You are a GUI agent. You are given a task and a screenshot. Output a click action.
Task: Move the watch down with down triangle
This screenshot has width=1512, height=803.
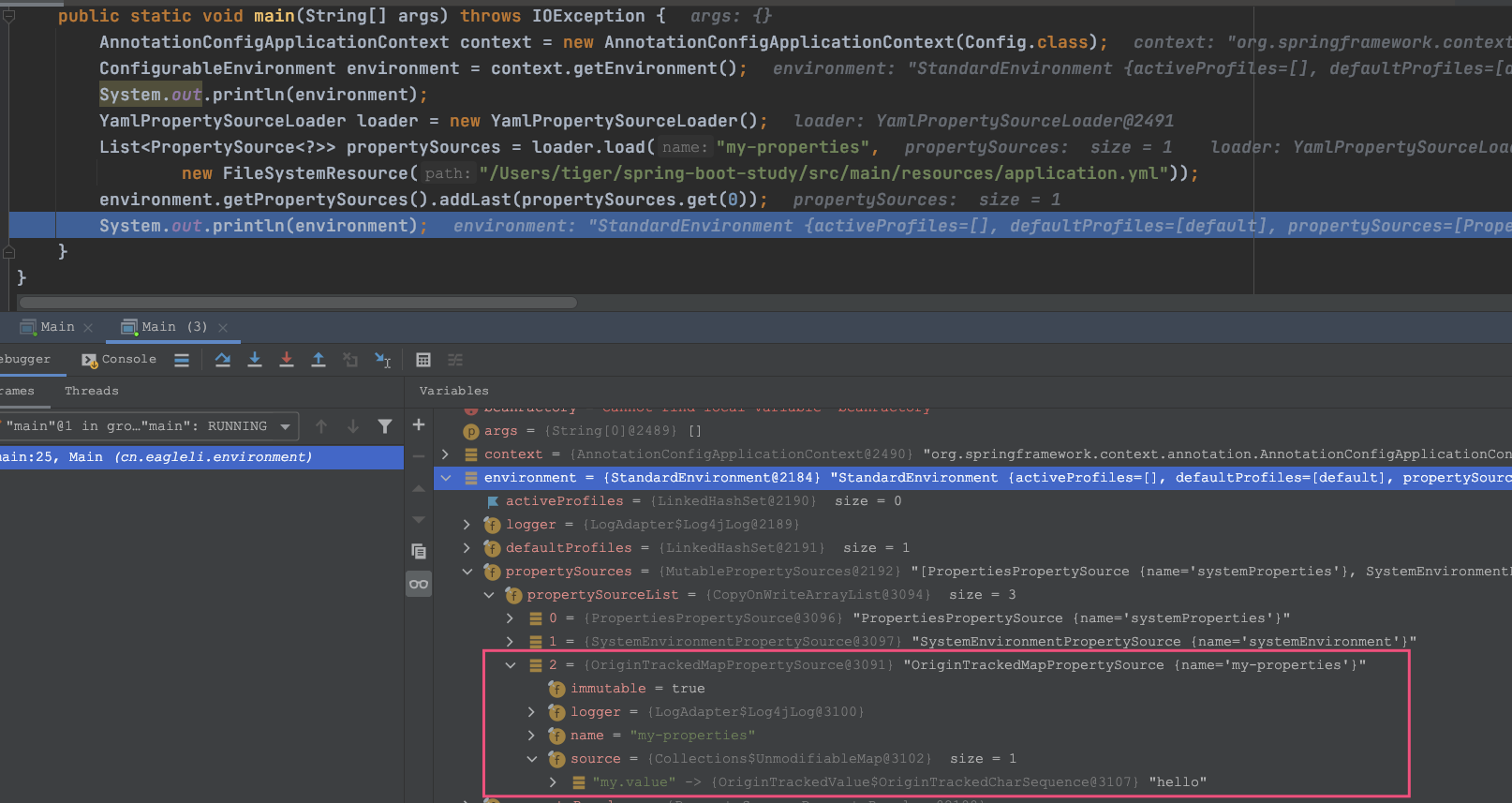[x=419, y=520]
